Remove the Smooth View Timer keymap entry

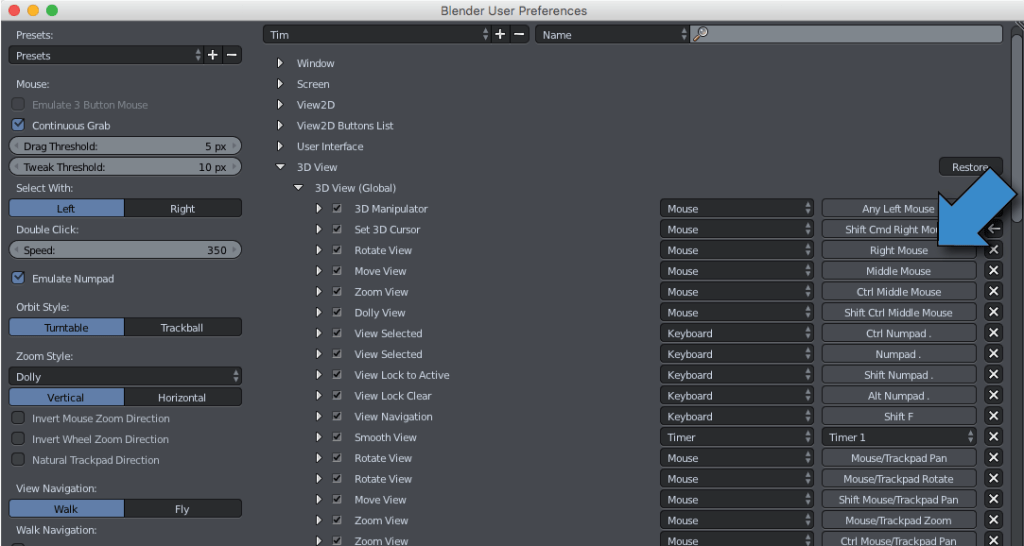point(993,437)
